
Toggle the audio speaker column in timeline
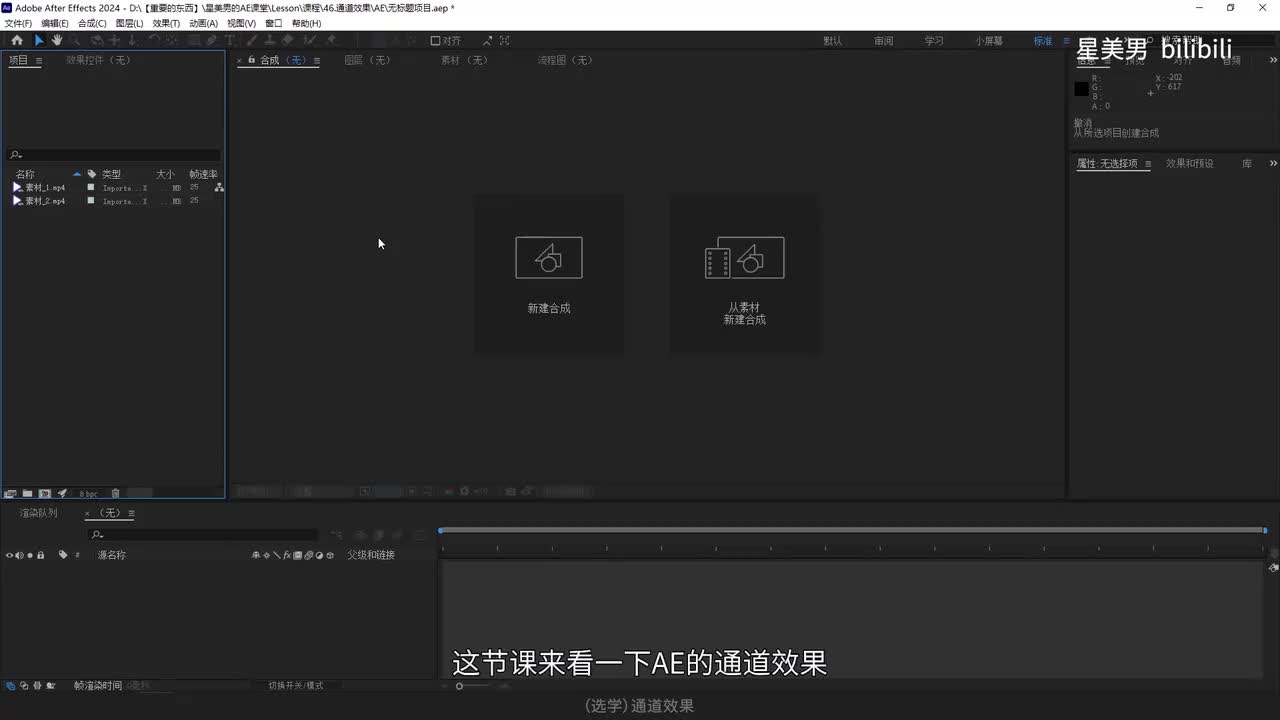tap(19, 555)
